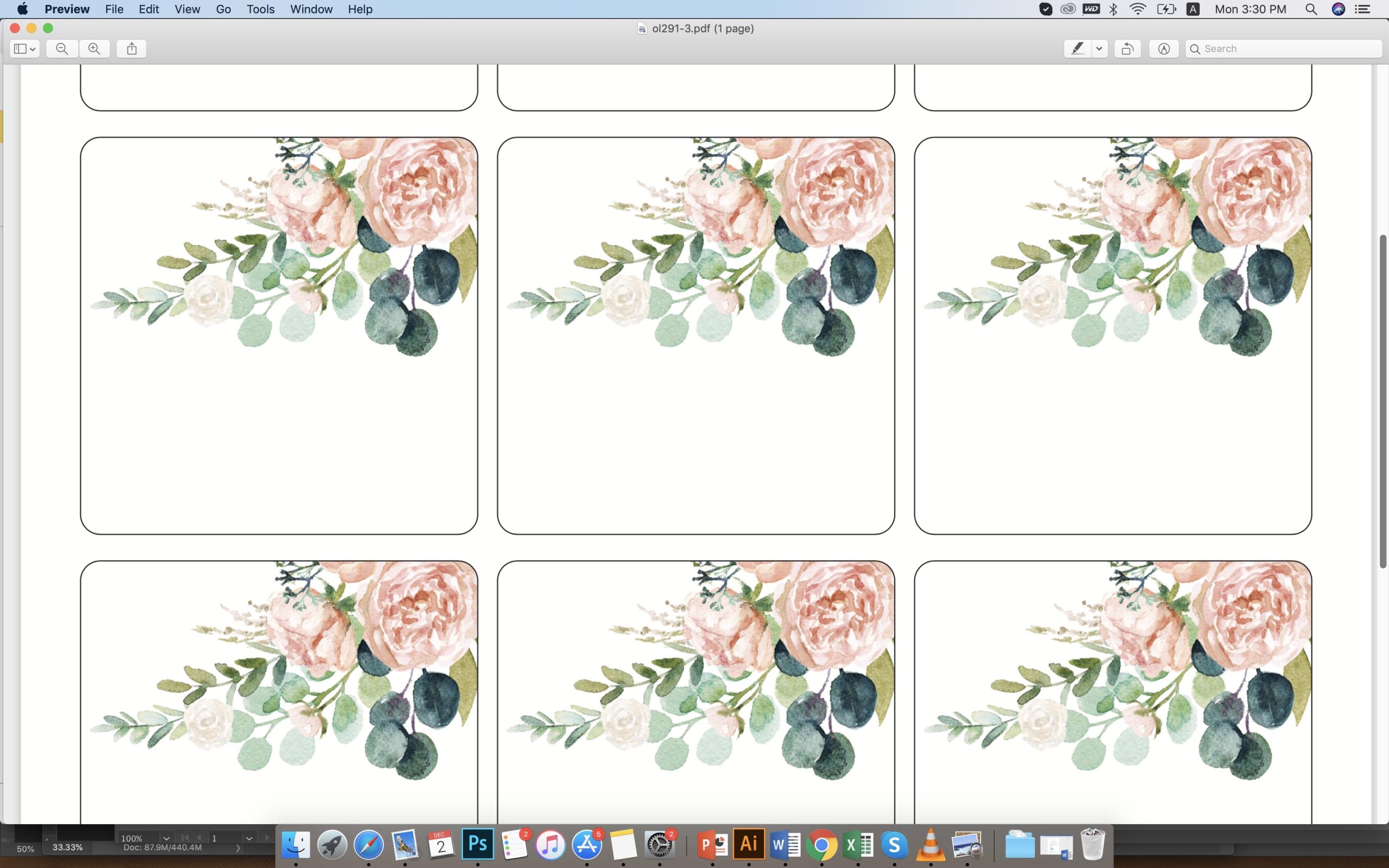The image size is (1389, 868).
Task: Toggle the Highlight text tool
Action: pyautogui.click(x=1078, y=48)
